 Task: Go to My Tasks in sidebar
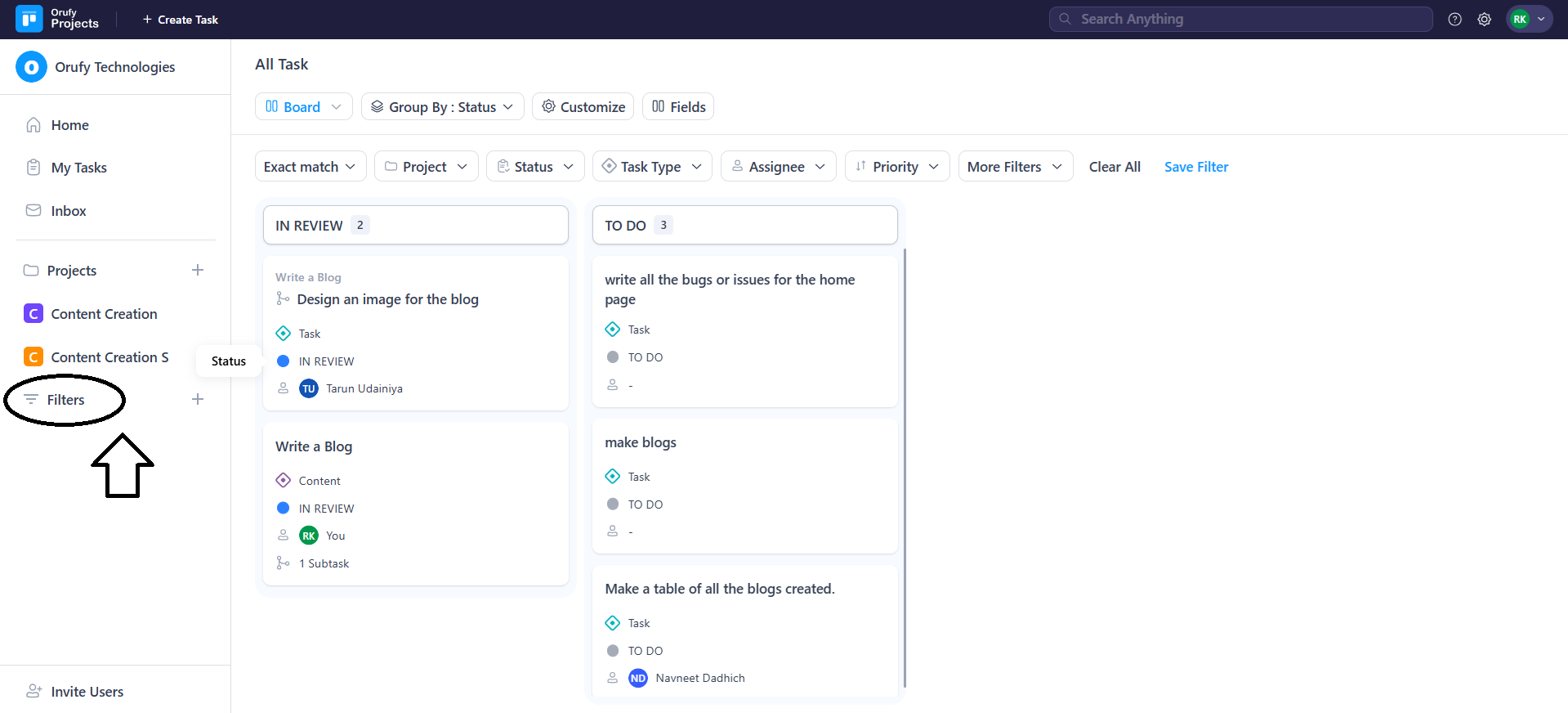[78, 168]
